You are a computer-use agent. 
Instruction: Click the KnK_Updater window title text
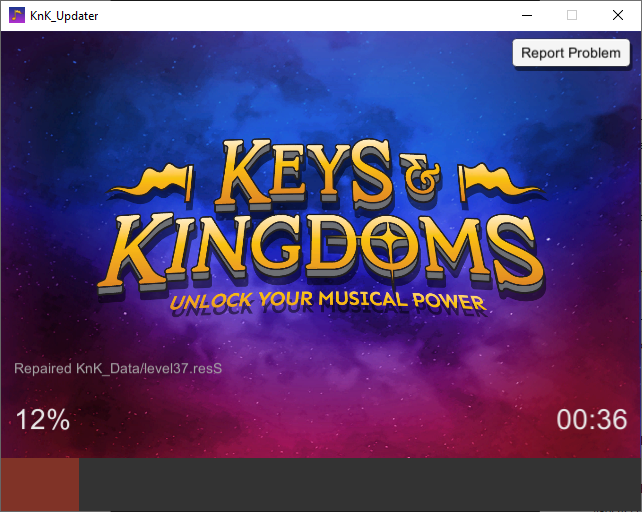[64, 15]
